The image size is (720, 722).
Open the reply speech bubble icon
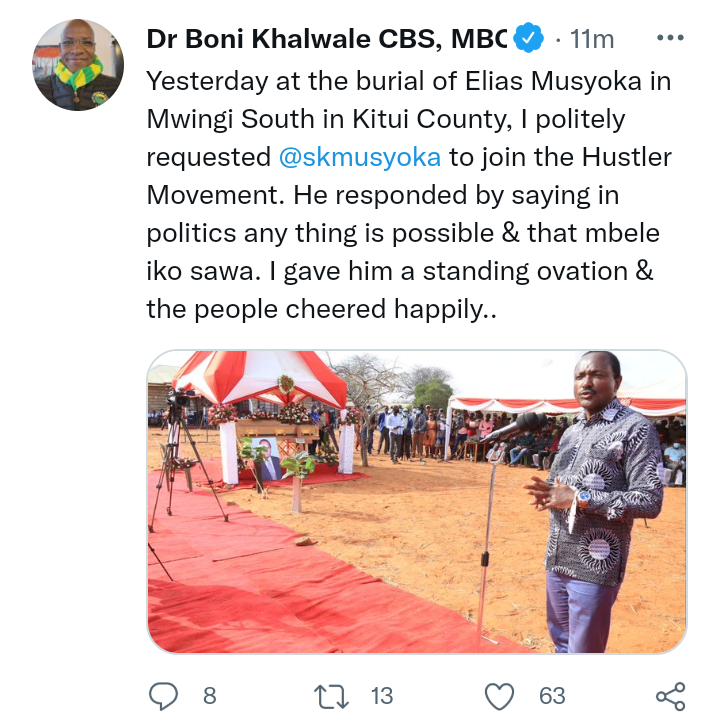pyautogui.click(x=163, y=696)
